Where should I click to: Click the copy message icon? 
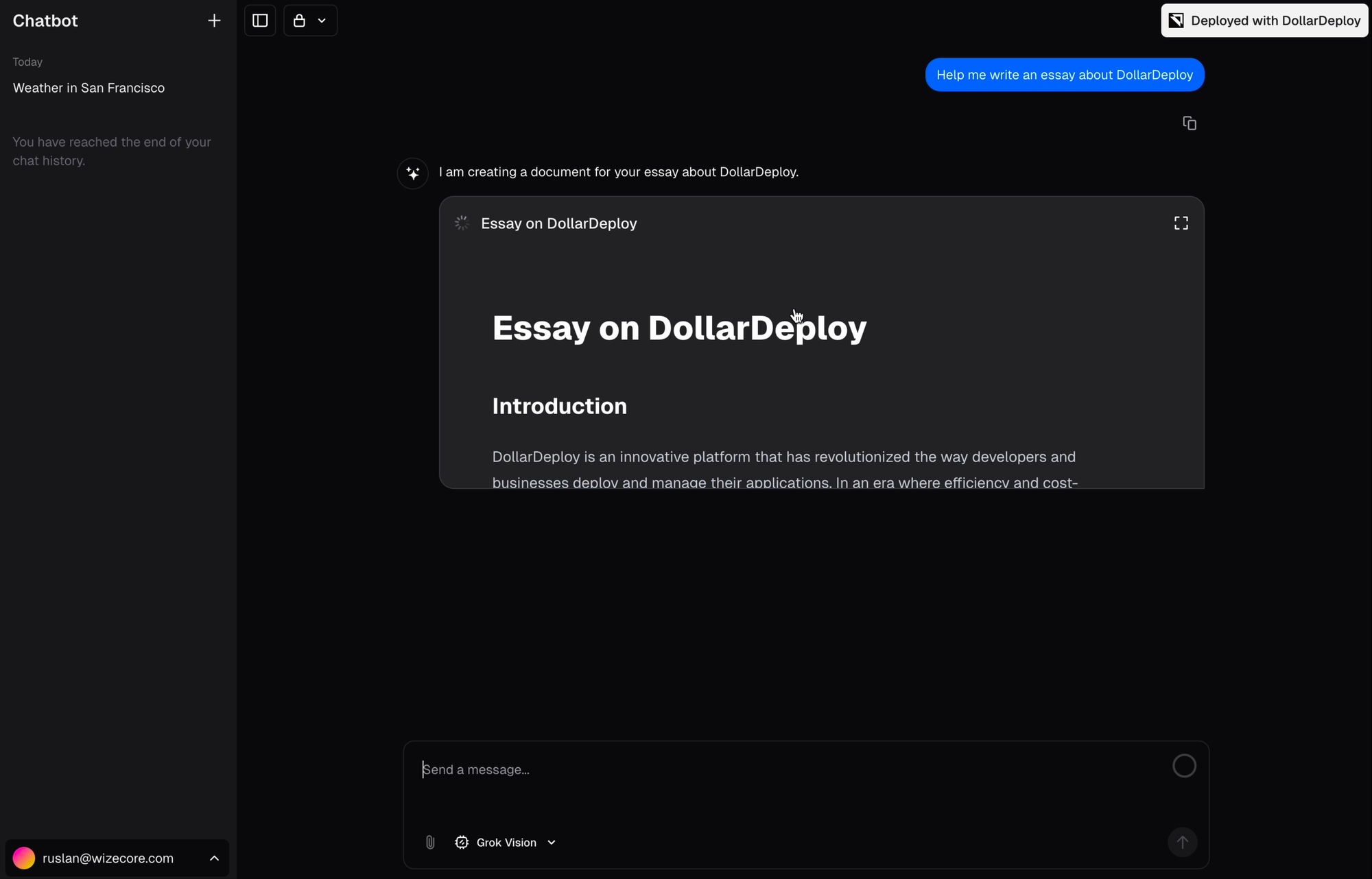click(x=1190, y=123)
